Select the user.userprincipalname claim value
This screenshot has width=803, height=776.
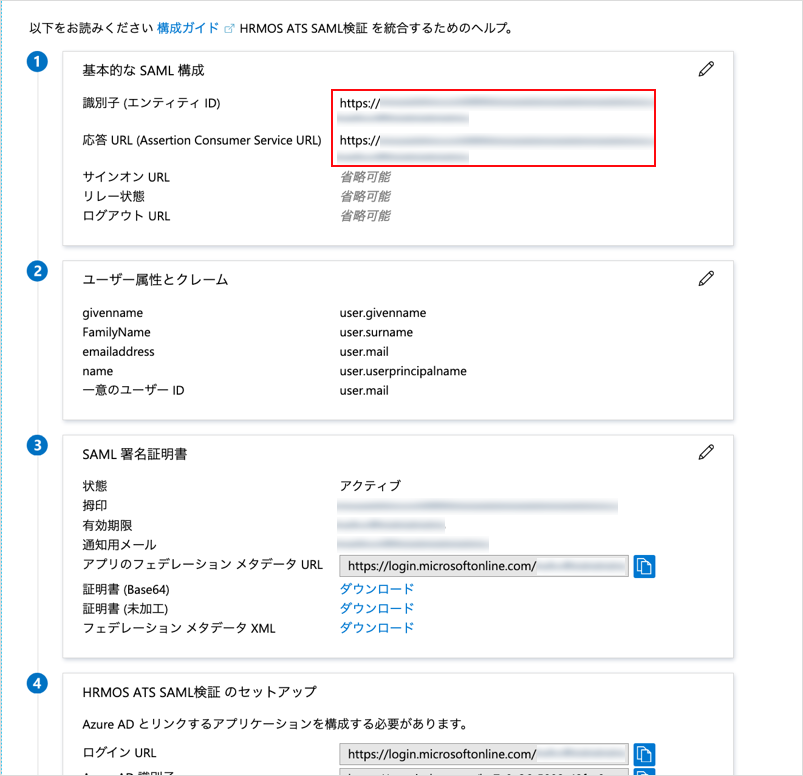pyautogui.click(x=403, y=371)
